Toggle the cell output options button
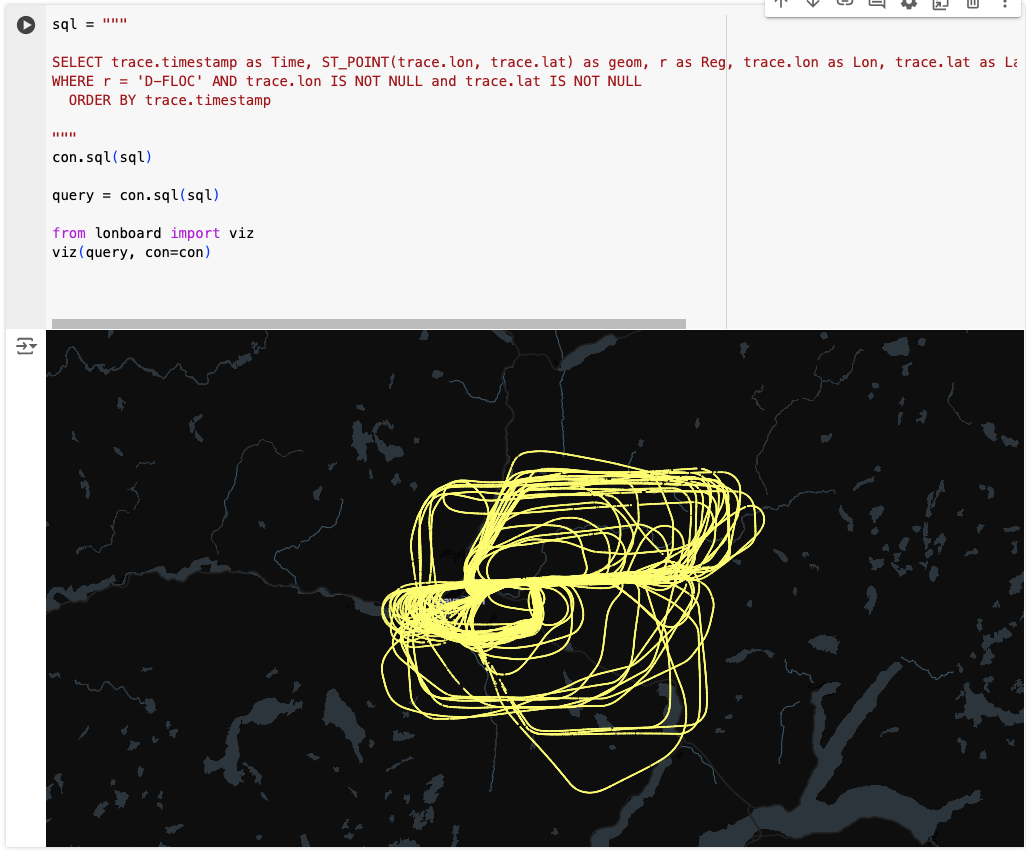The image size is (1026, 855). point(26,346)
